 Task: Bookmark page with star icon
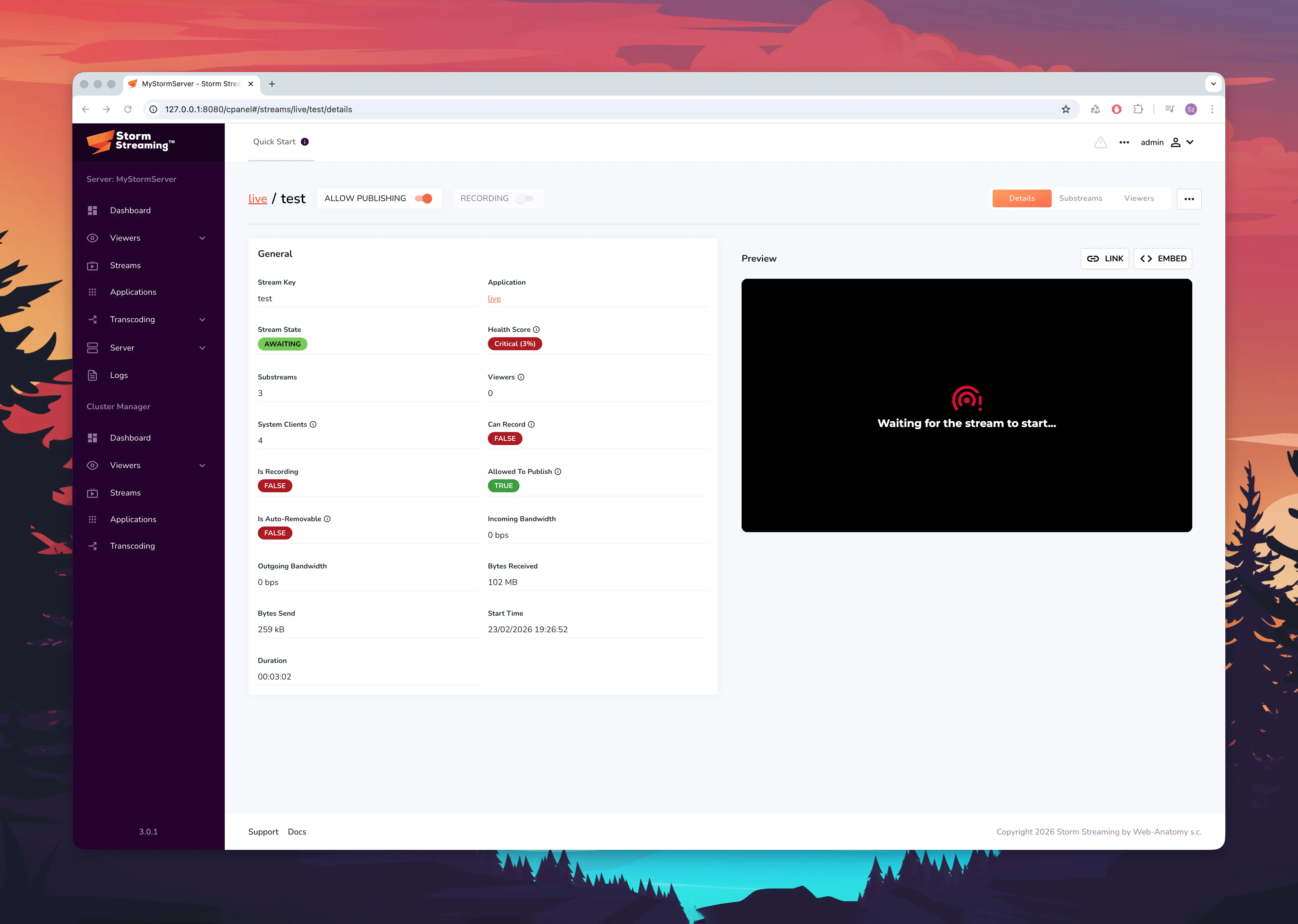(x=1065, y=109)
